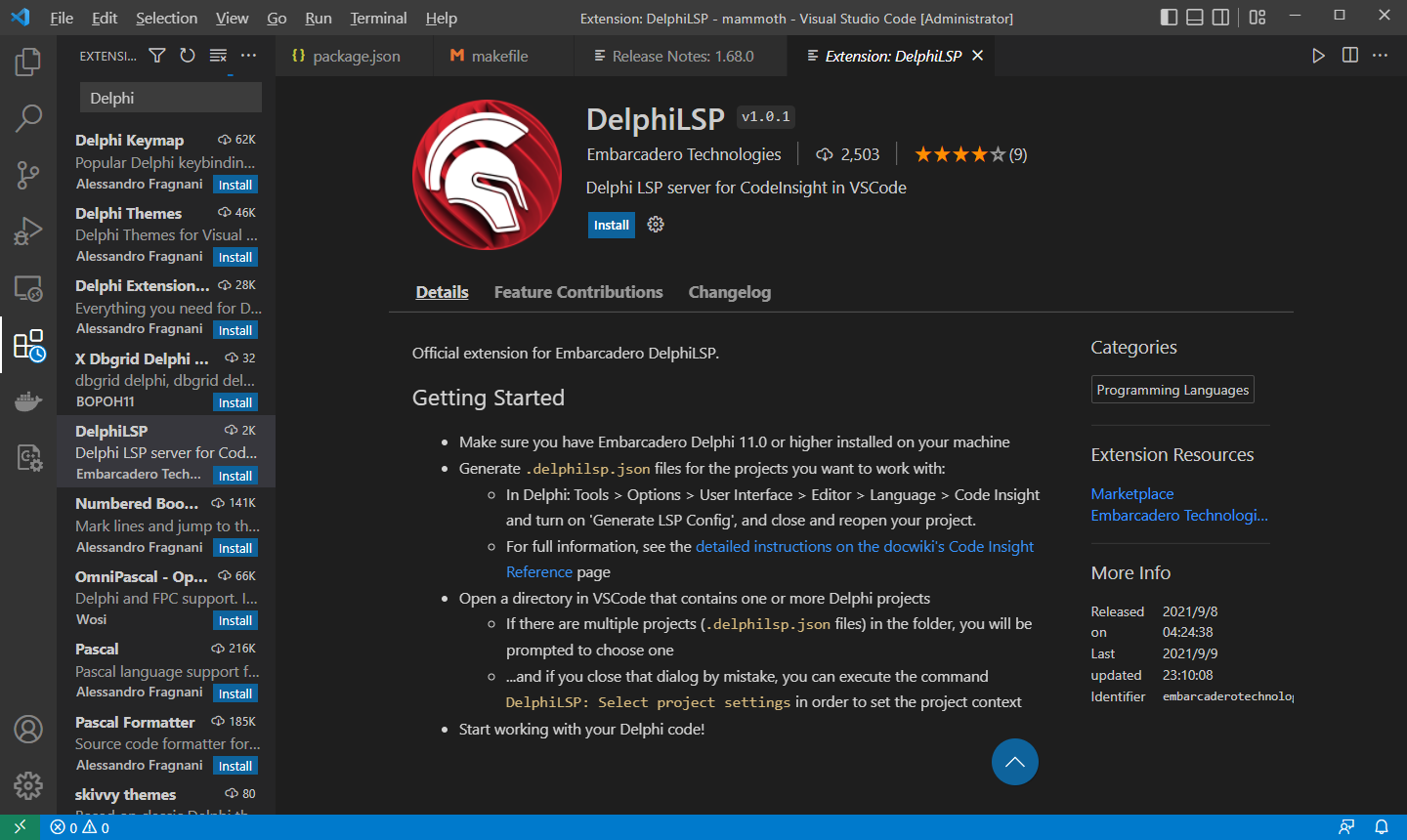Click the extension star rating

970,154
